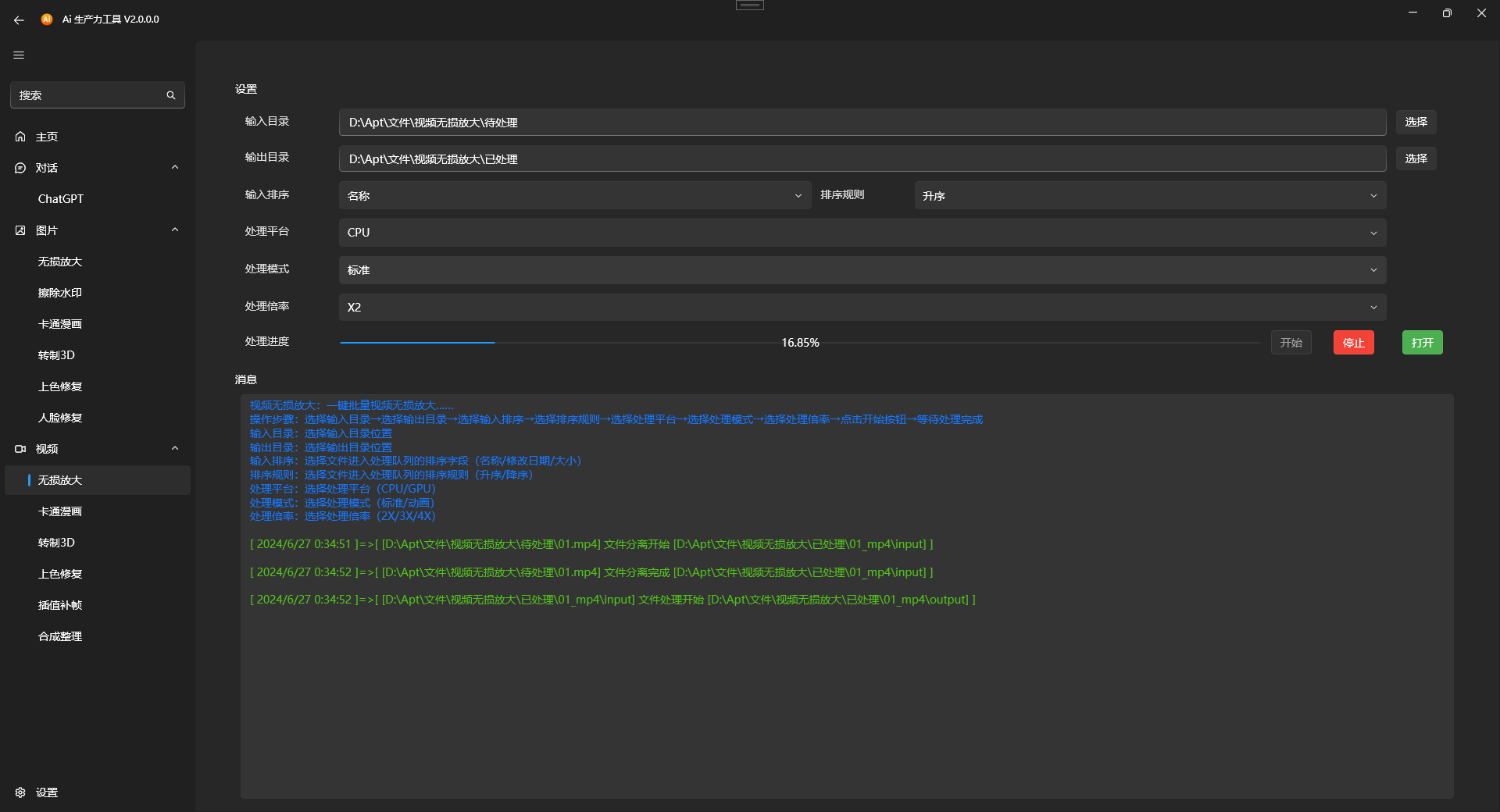The height and width of the screenshot is (812, 1500).
Task: Open the 处理倍率 dropdown showing X2
Action: [x=862, y=307]
